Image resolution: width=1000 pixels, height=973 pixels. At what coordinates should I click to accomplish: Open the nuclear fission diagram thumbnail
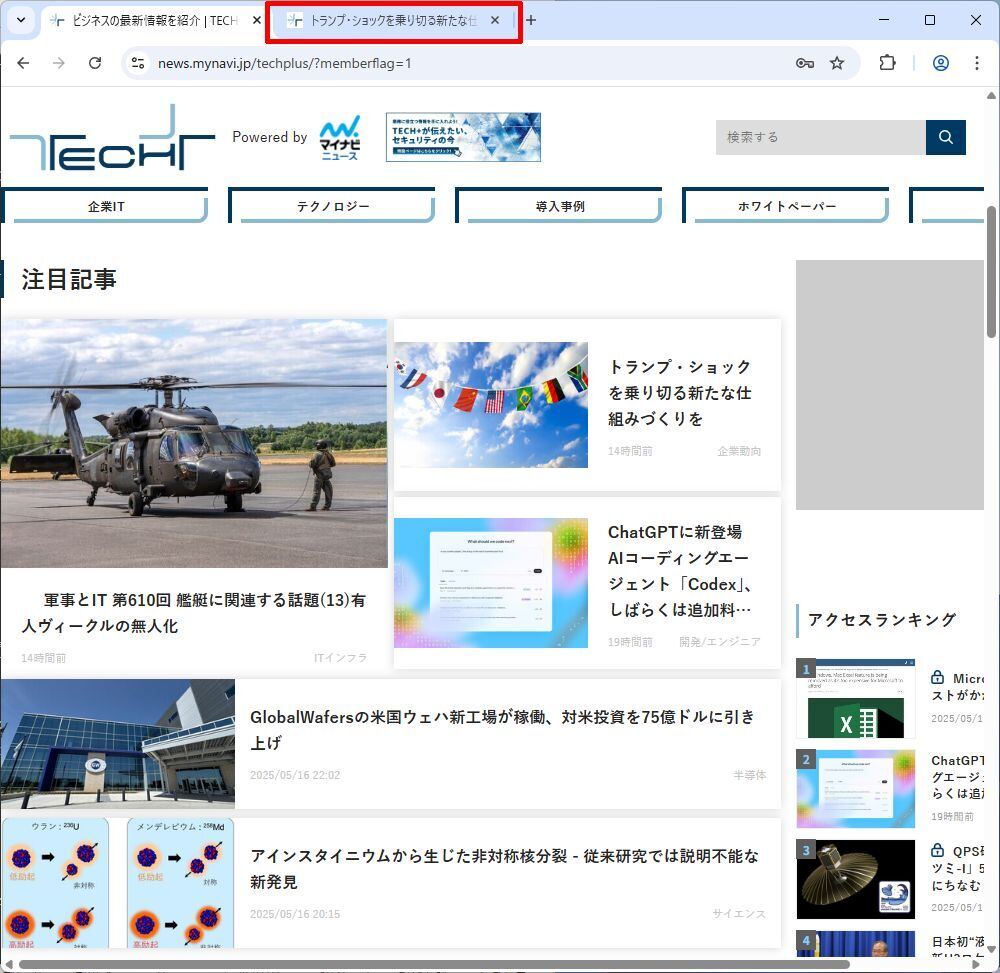click(x=118, y=883)
